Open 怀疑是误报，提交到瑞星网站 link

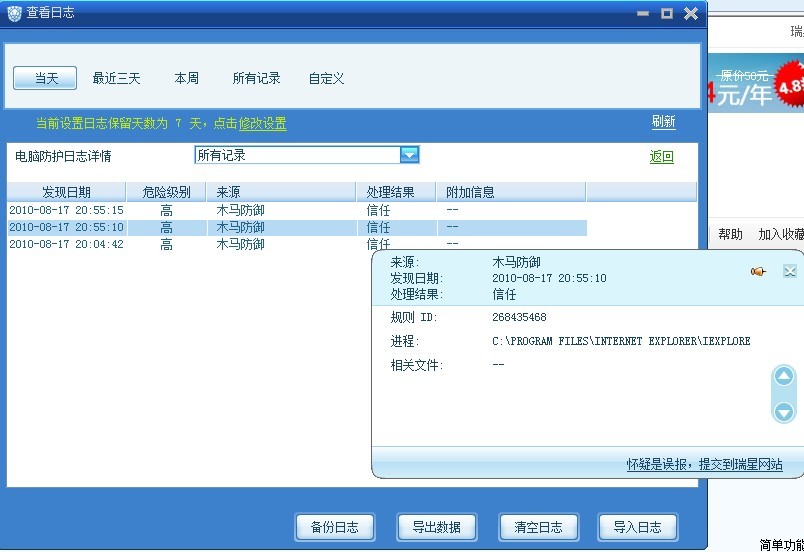click(705, 464)
